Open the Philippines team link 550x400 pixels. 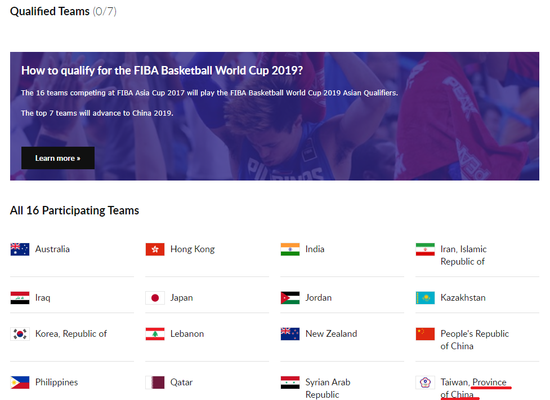tap(56, 382)
